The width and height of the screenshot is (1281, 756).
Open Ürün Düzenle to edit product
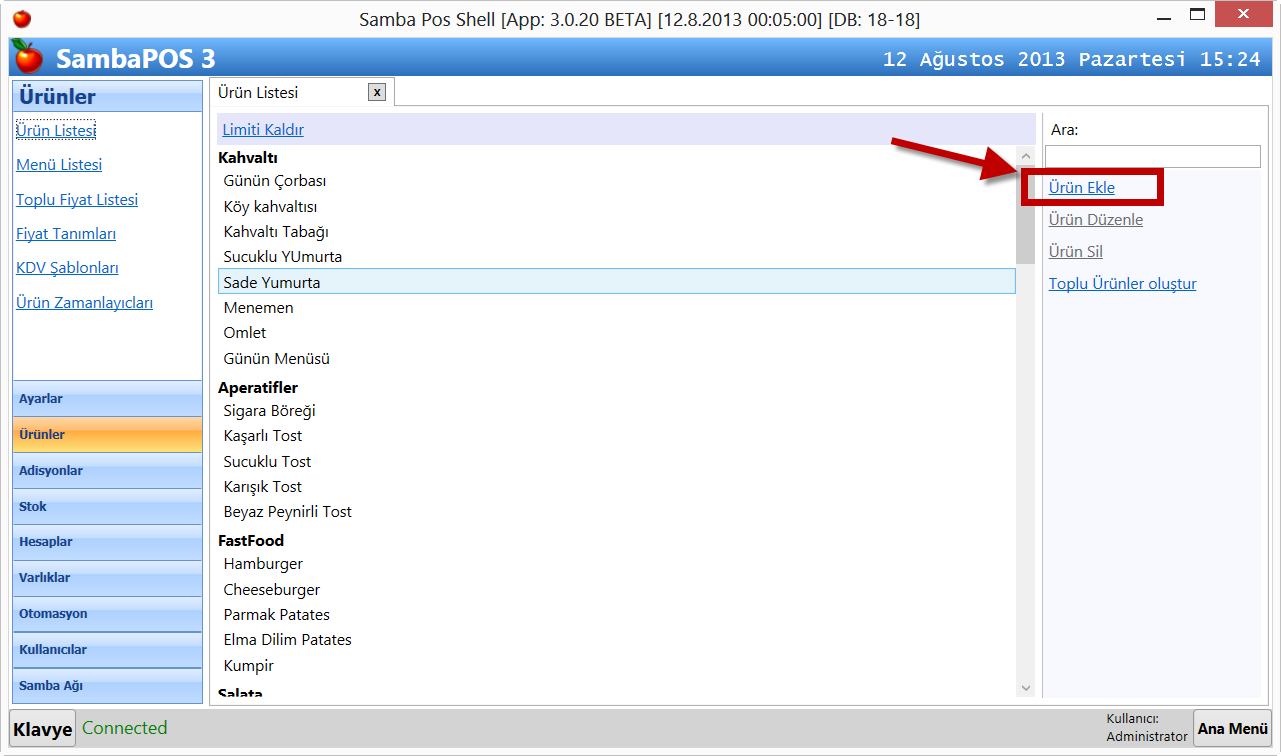[1095, 220]
